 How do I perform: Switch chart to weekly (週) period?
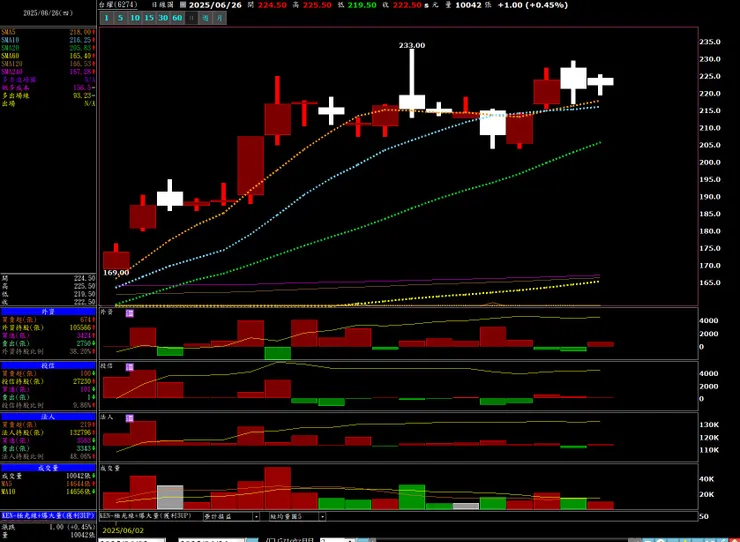(206, 18)
